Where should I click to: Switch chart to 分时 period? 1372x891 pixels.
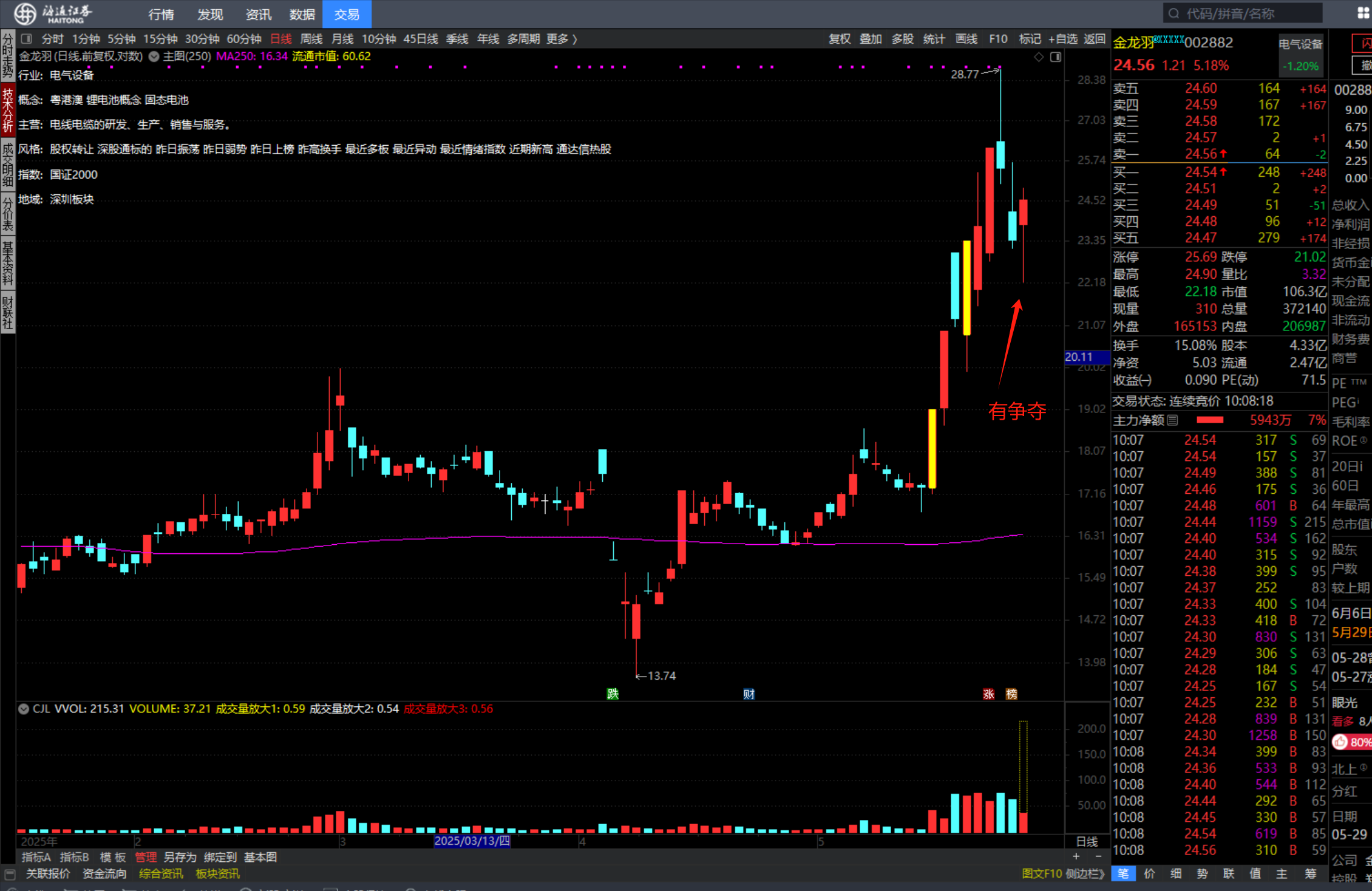point(53,39)
